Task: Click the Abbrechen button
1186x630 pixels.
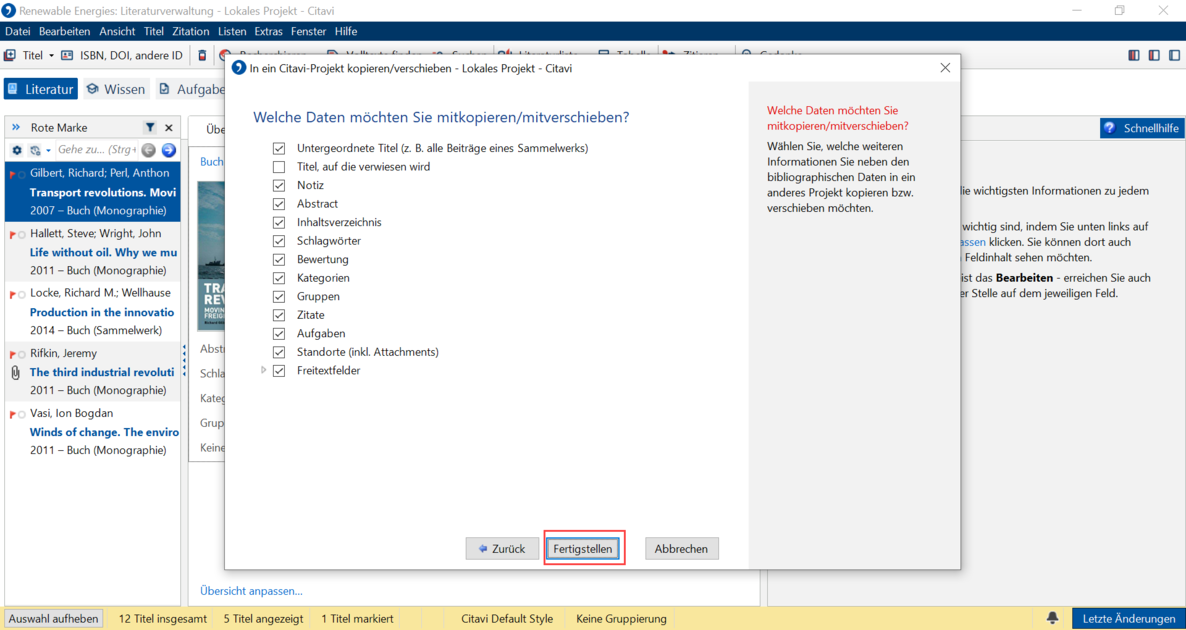Action: pos(681,549)
